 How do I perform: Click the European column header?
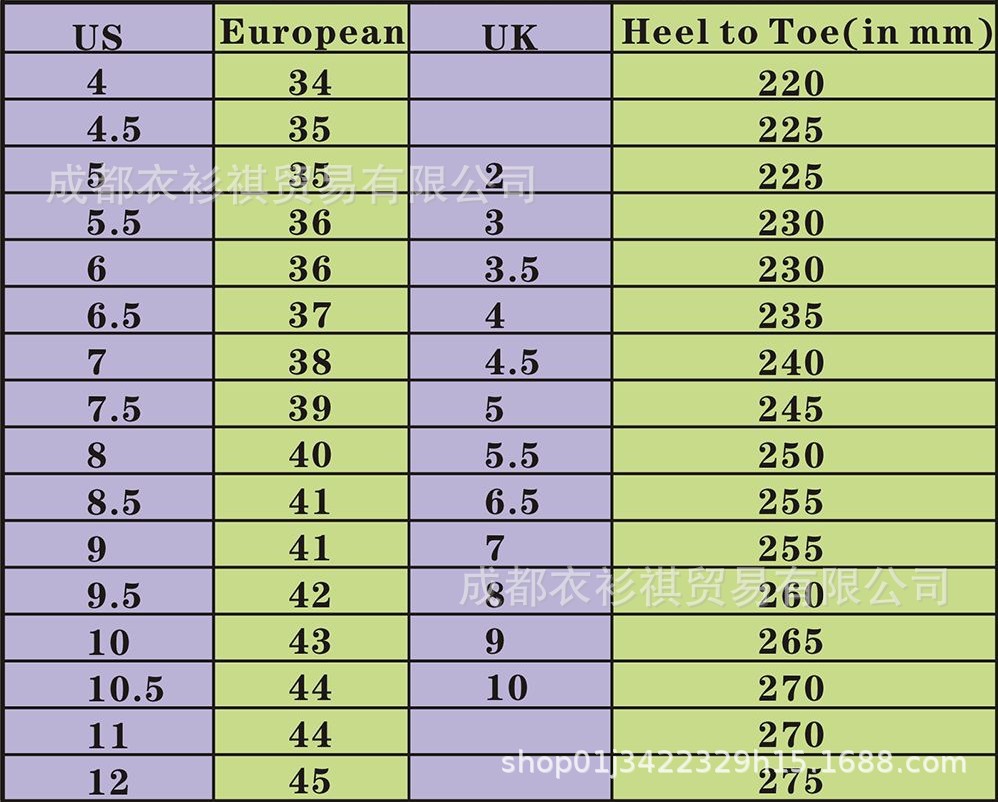[x=312, y=32]
